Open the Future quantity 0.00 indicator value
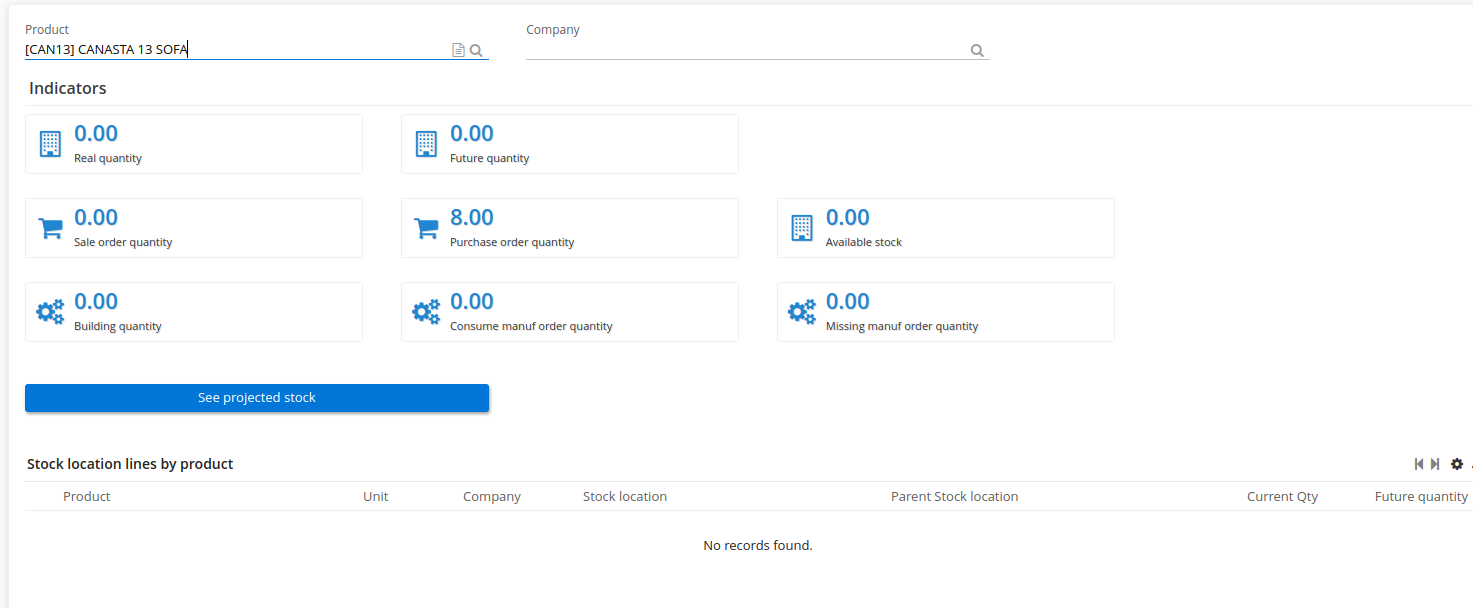Viewport: 1473px width, 608px height. (x=472, y=134)
